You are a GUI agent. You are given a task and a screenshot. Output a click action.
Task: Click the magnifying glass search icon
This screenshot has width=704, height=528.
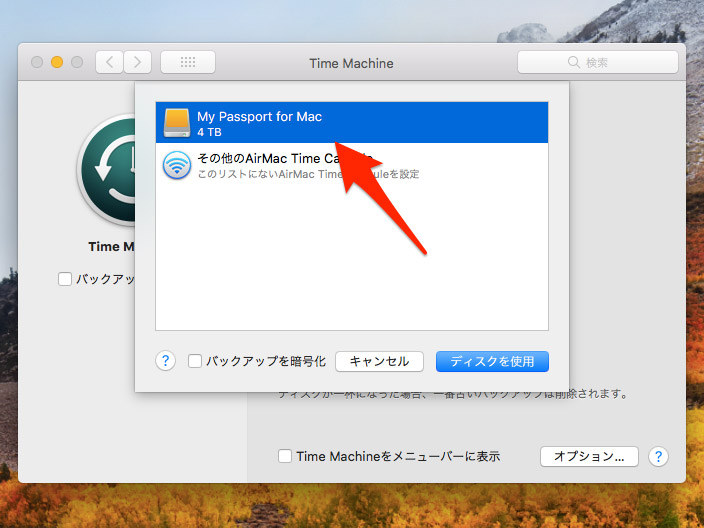point(573,62)
